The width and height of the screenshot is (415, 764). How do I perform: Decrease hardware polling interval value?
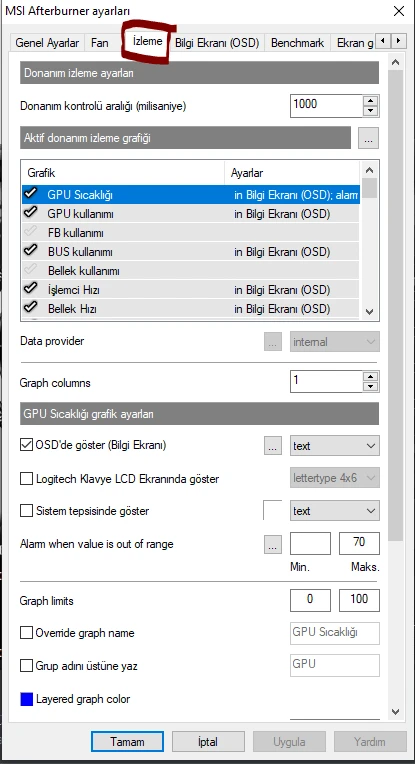pos(371,111)
